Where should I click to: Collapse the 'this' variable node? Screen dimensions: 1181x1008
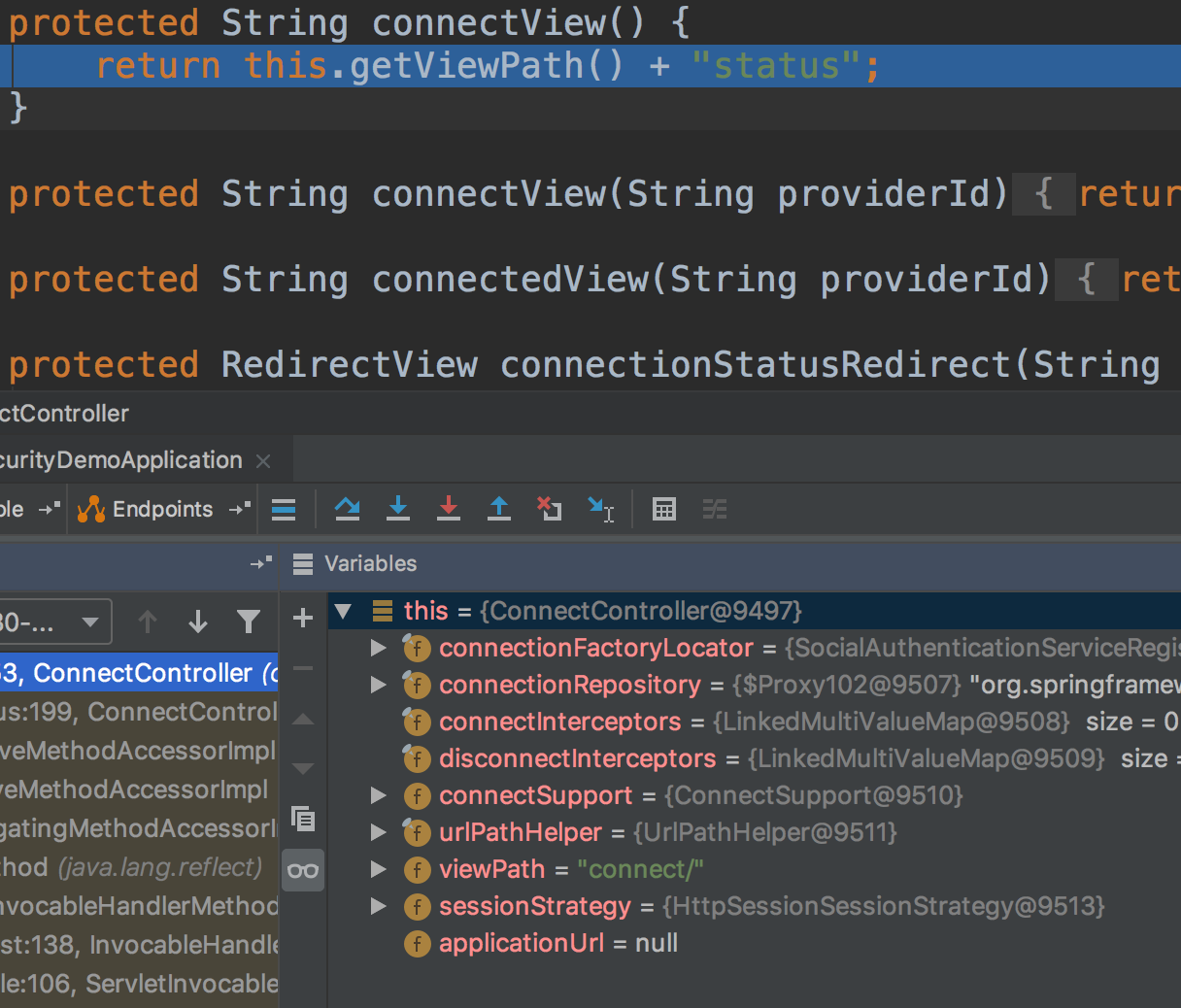pos(343,611)
